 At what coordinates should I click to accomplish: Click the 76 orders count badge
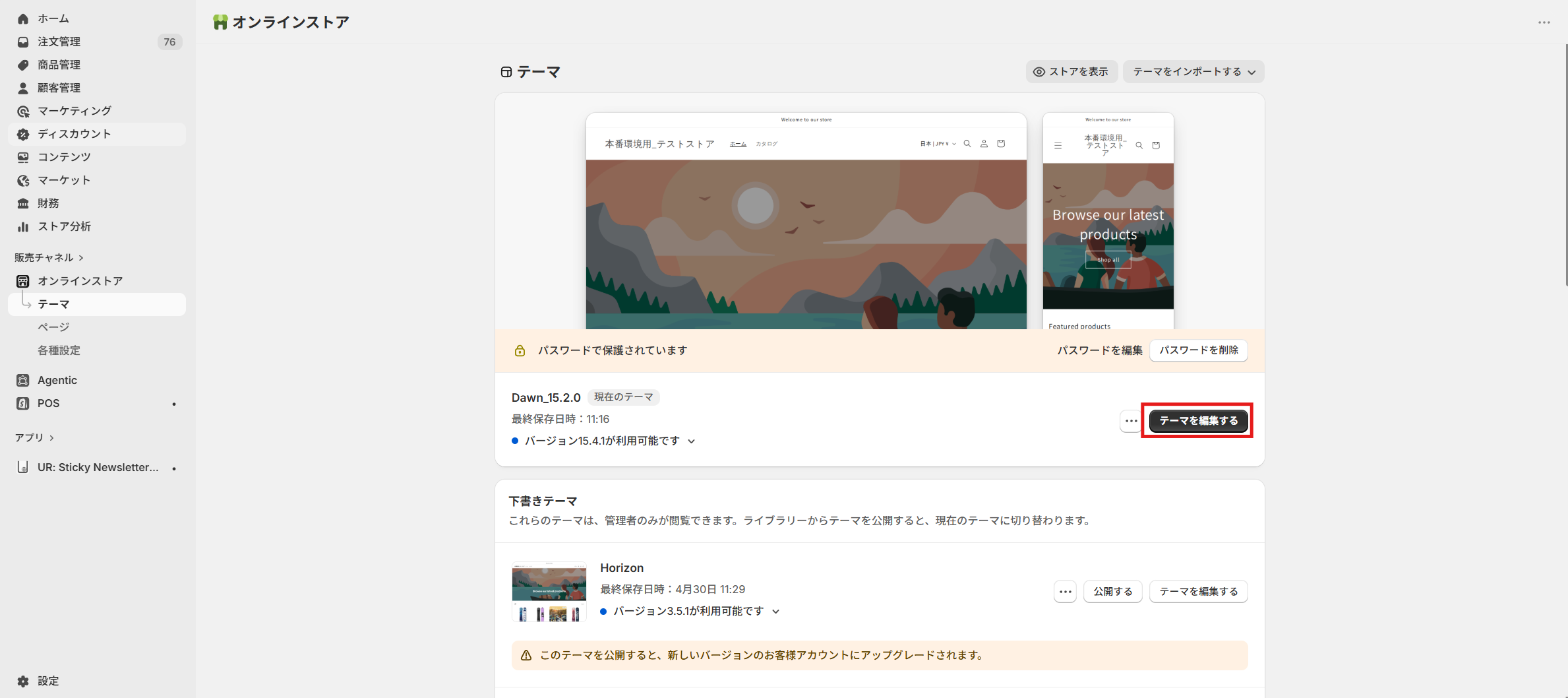[169, 42]
